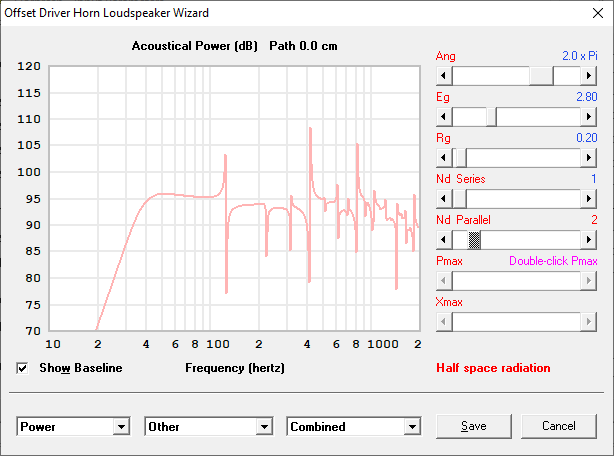Click the Show Baseline label text

click(81, 368)
